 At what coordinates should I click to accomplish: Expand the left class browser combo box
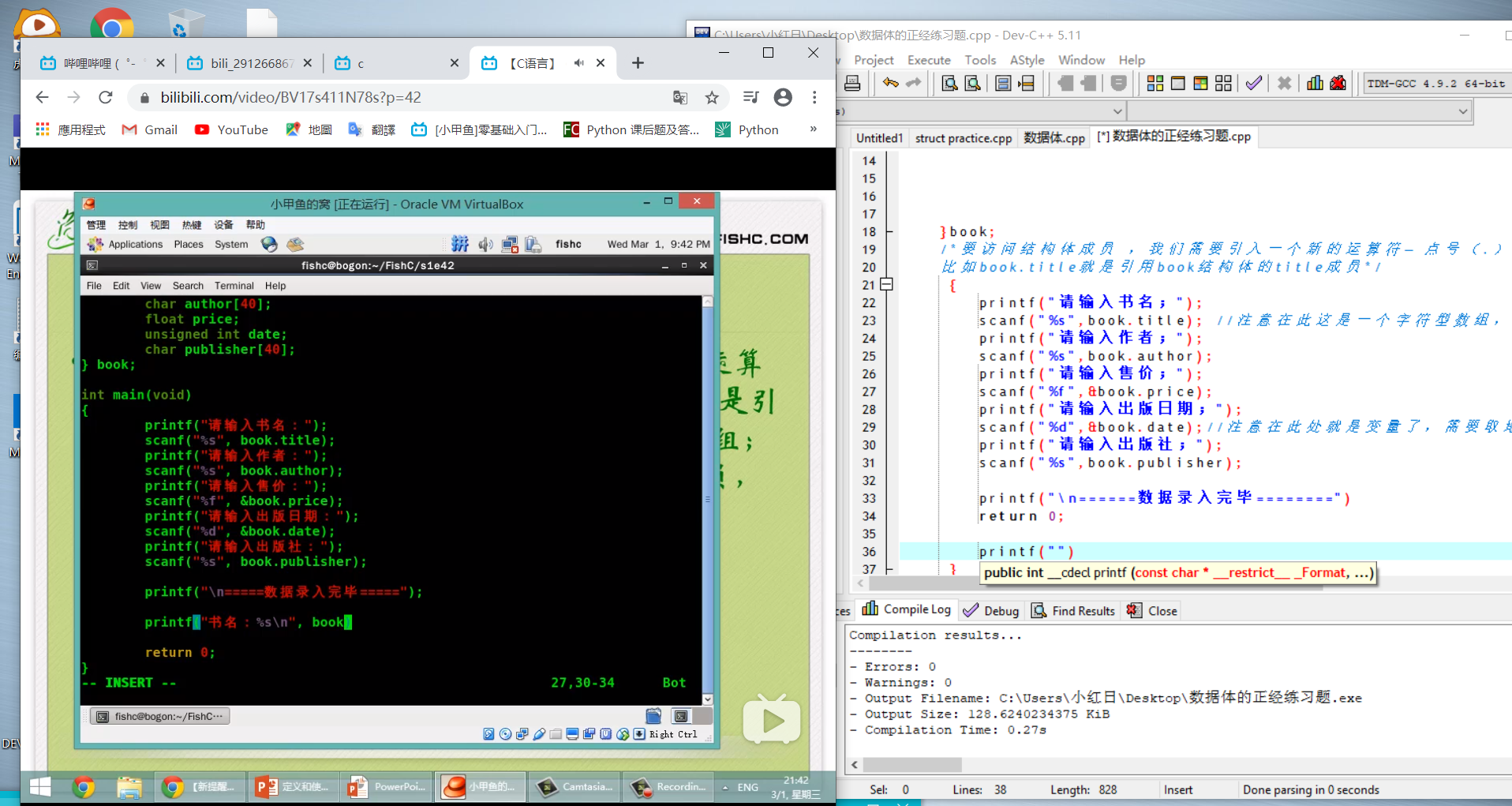point(1117,111)
